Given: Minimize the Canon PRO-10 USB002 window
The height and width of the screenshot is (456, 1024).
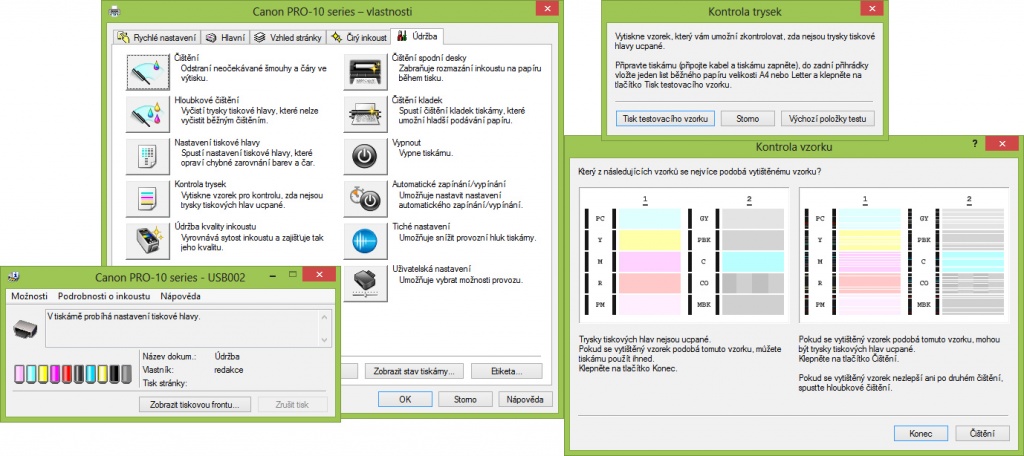Looking at the screenshot, I should pos(274,276).
